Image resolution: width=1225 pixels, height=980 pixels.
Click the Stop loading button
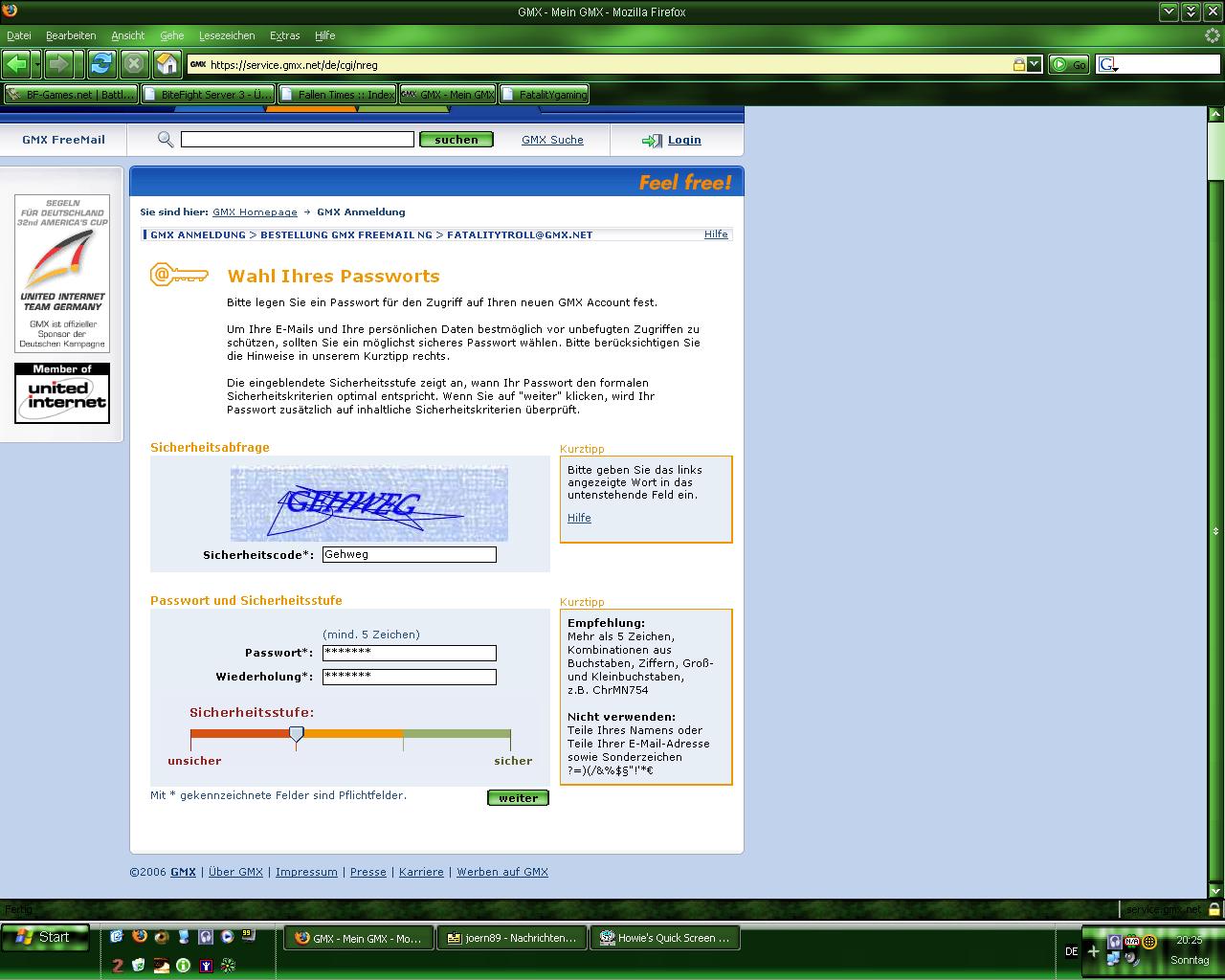tap(134, 64)
